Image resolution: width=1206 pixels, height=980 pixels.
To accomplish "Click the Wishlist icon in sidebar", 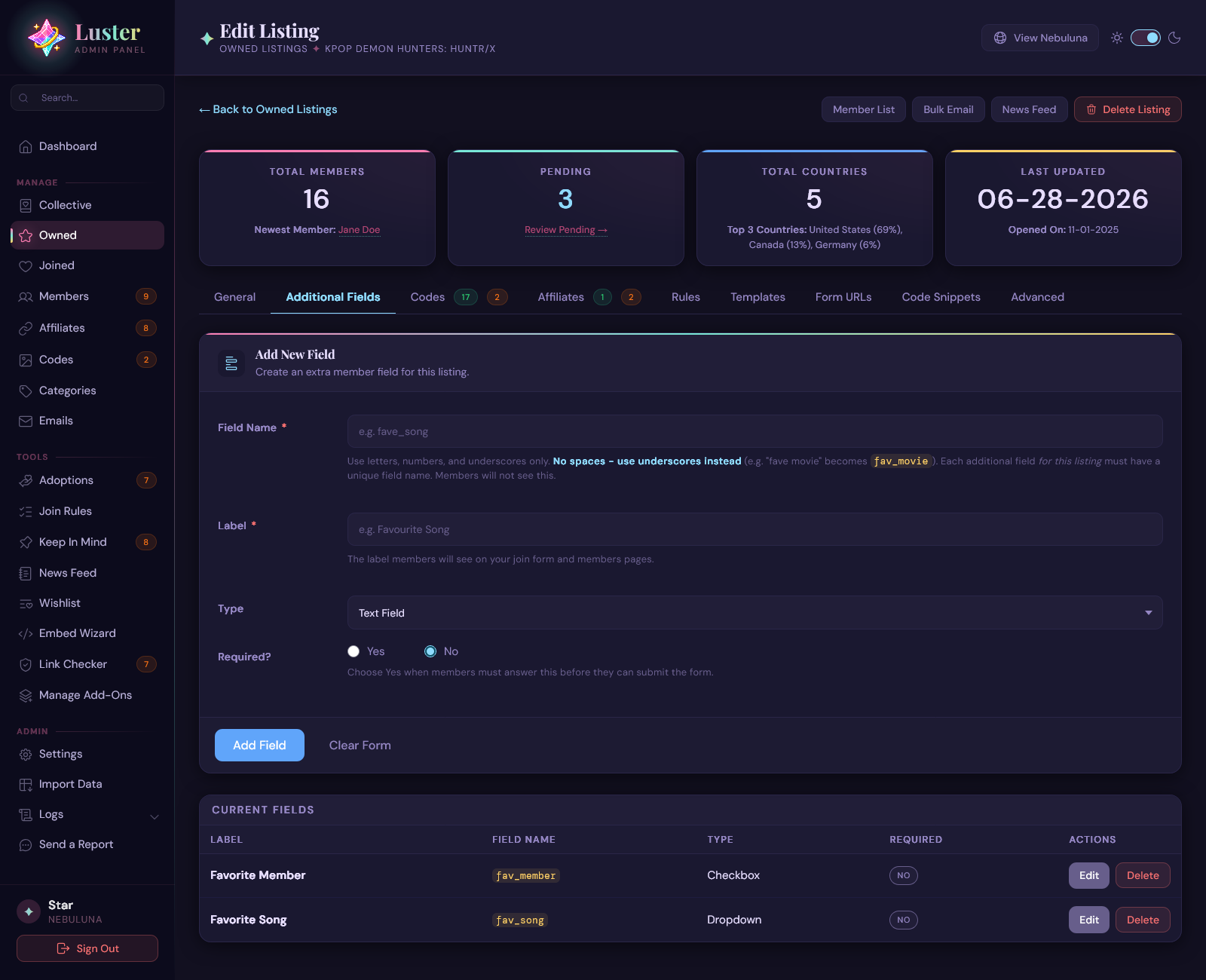I will 26,603.
